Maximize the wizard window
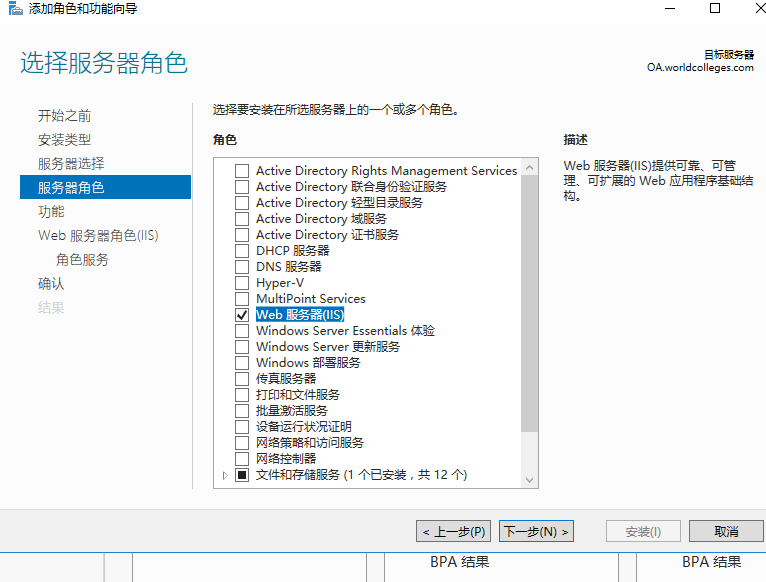 tap(715, 8)
